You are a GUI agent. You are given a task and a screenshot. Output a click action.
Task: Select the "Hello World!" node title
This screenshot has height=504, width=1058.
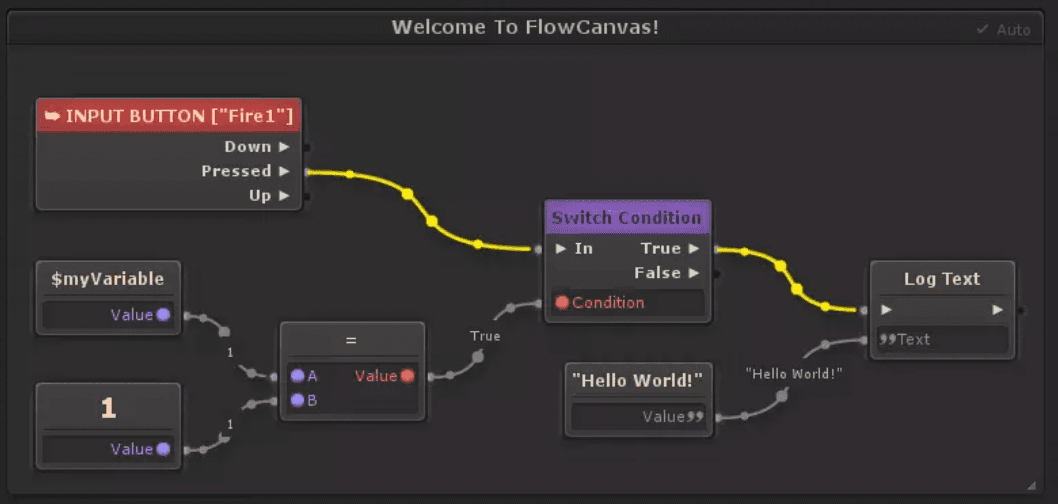638,381
